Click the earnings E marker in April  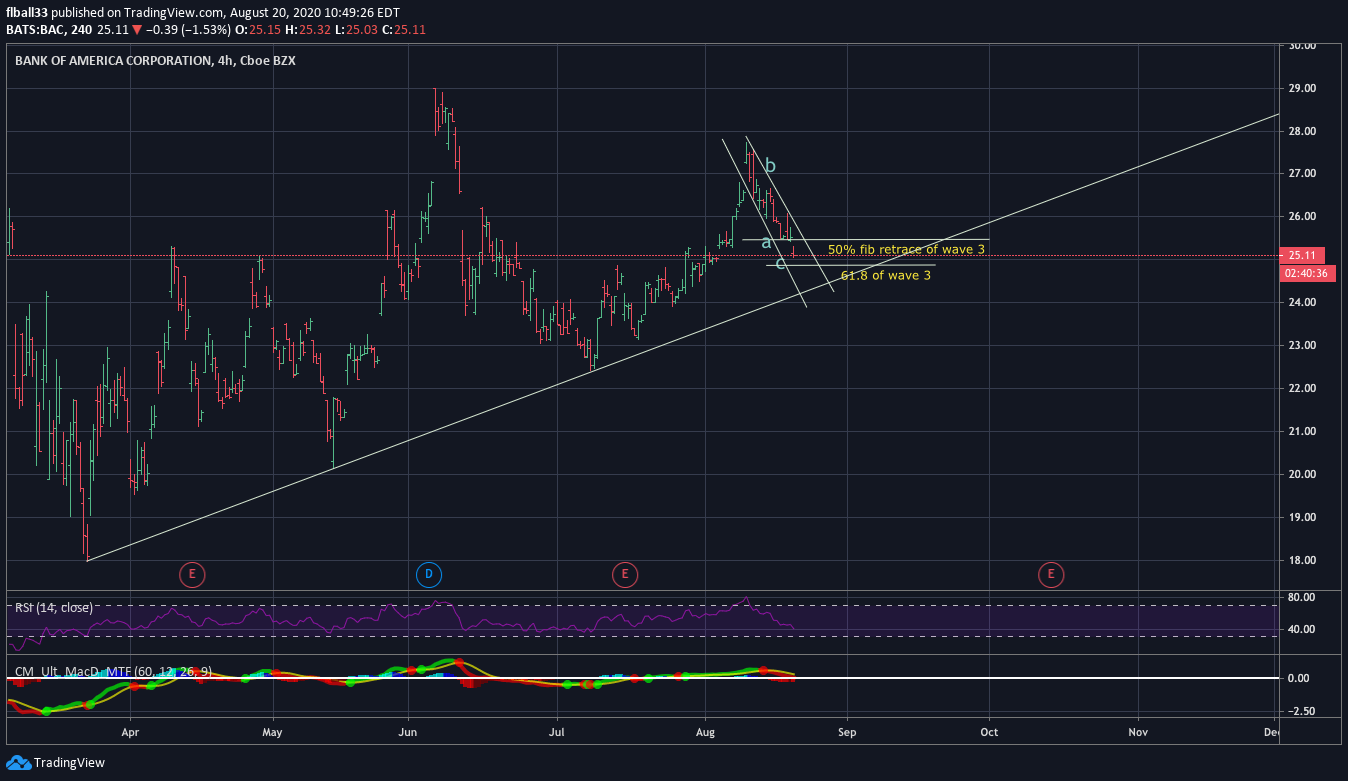click(x=192, y=574)
